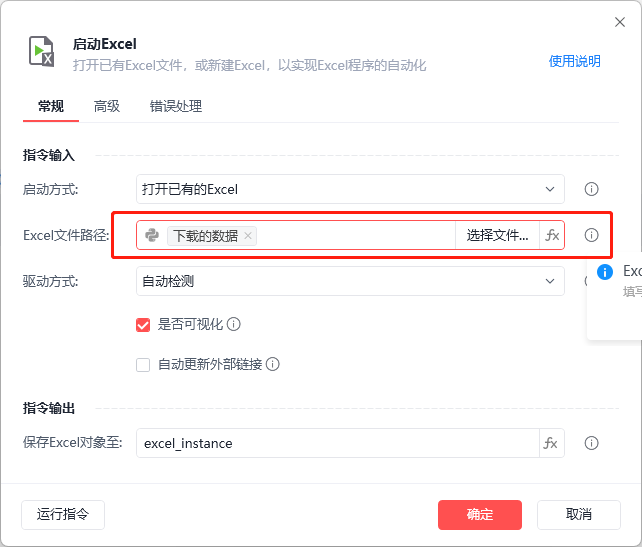Open the 错误处理 tab

176,106
